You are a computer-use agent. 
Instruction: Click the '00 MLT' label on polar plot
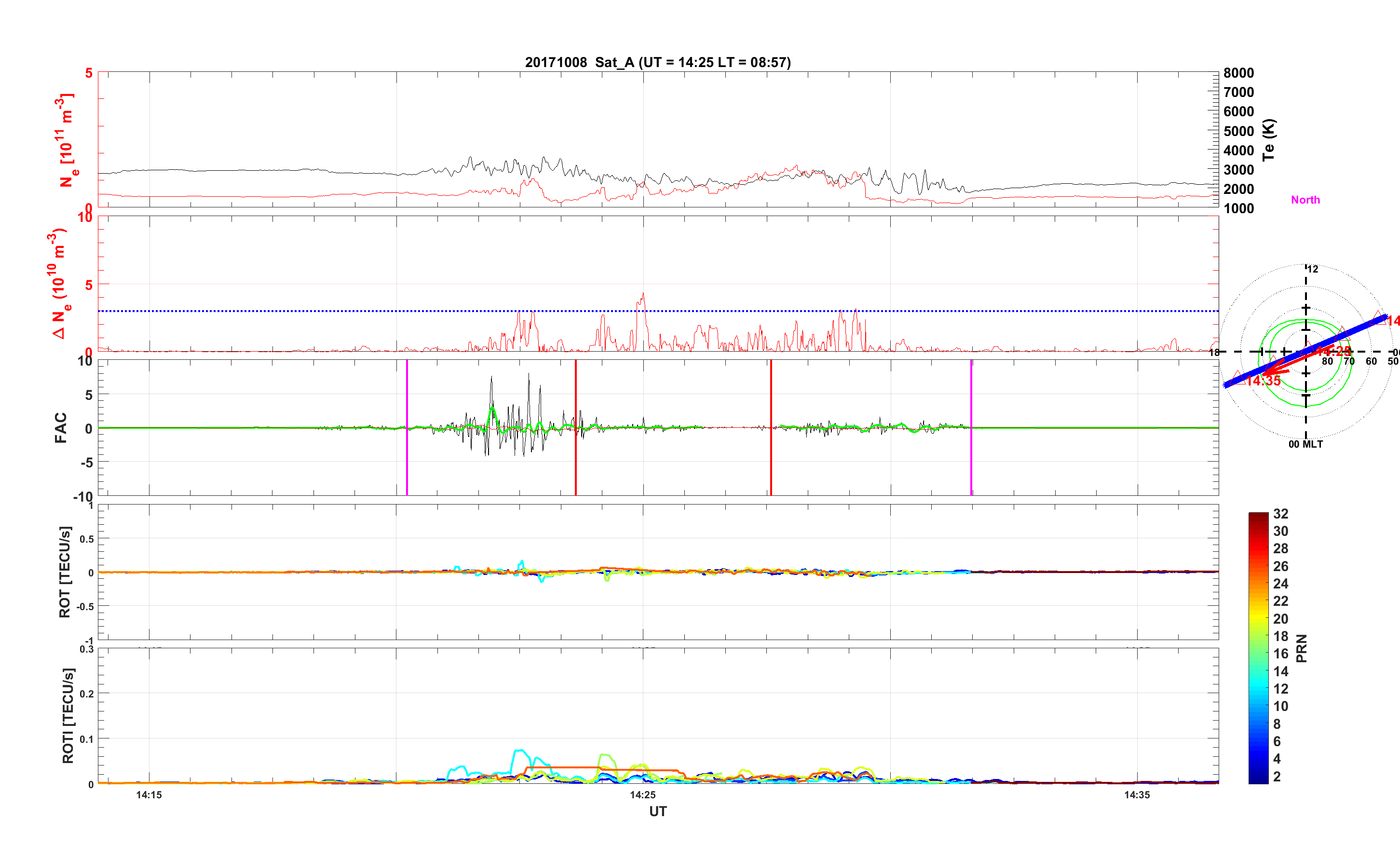[1305, 445]
